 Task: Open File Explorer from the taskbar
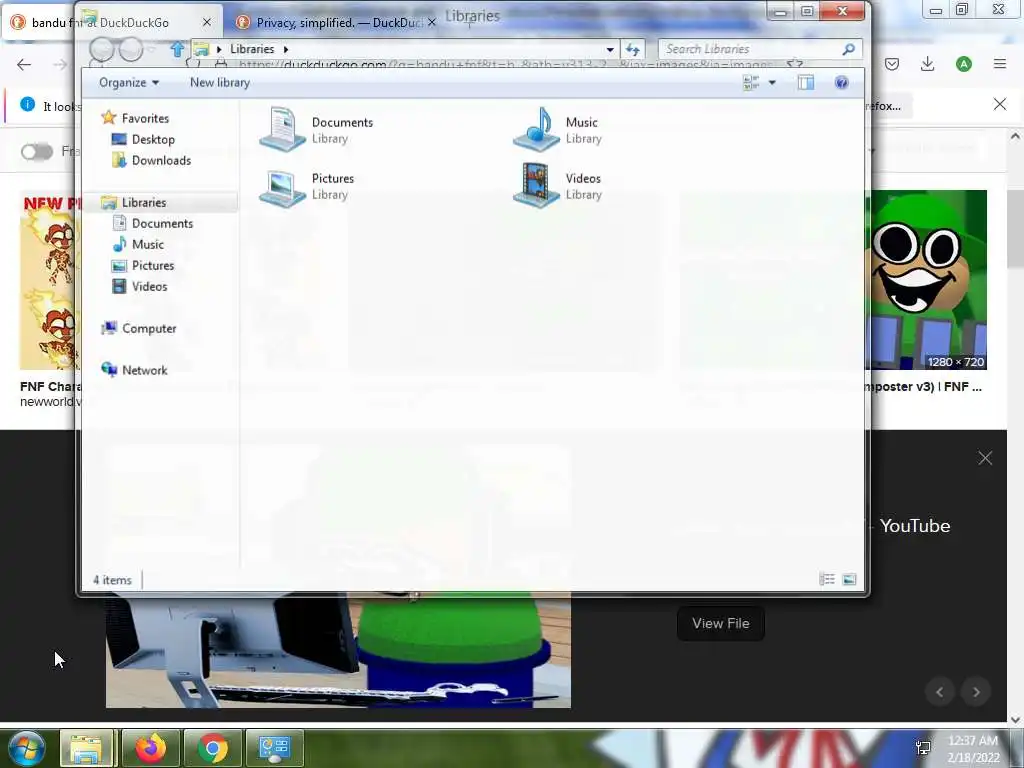point(86,748)
